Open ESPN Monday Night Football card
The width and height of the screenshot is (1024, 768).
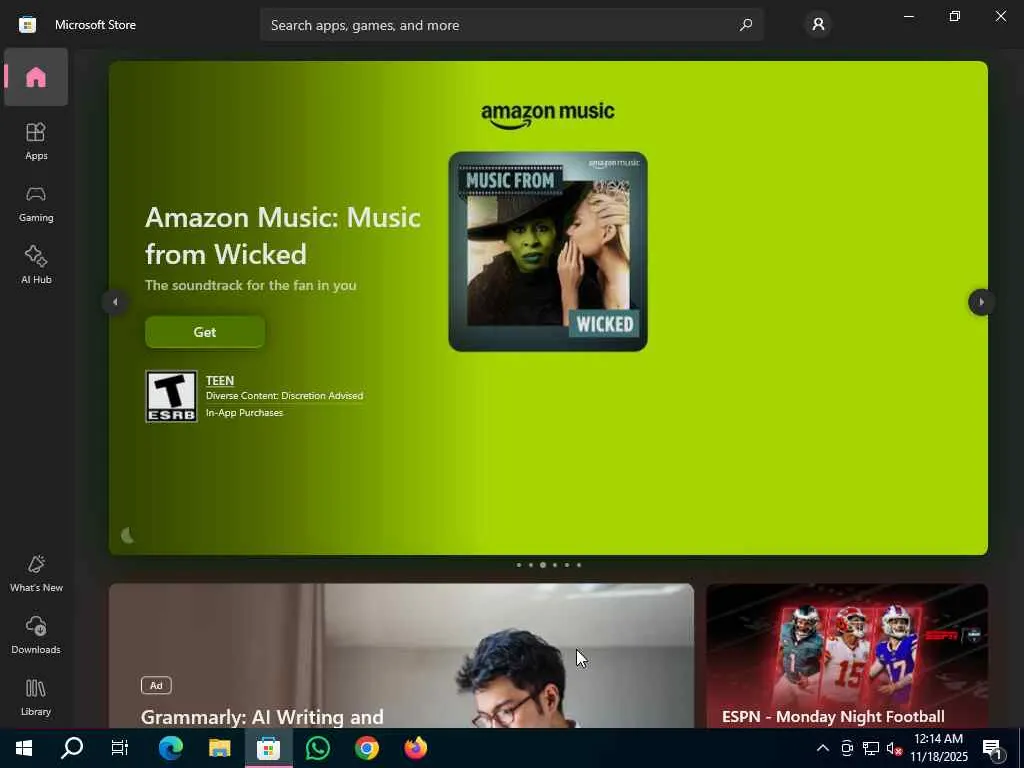tap(846, 656)
